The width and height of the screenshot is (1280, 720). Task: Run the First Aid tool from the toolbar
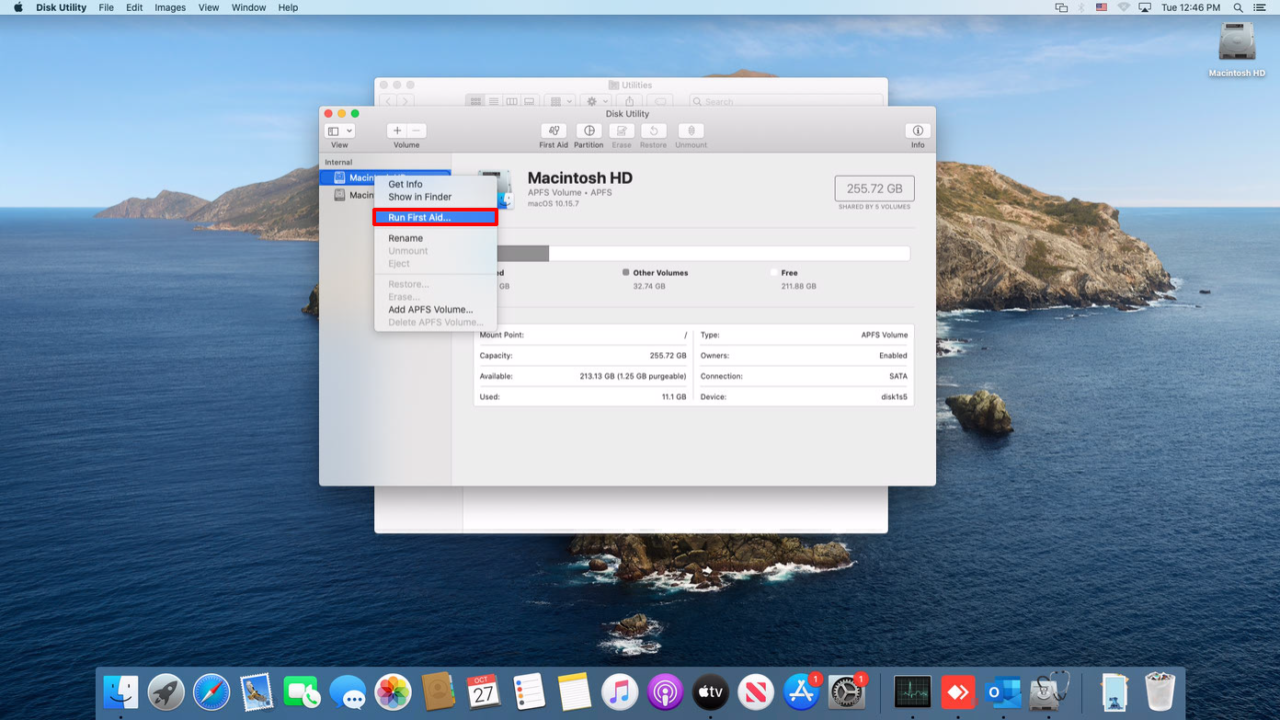point(553,134)
